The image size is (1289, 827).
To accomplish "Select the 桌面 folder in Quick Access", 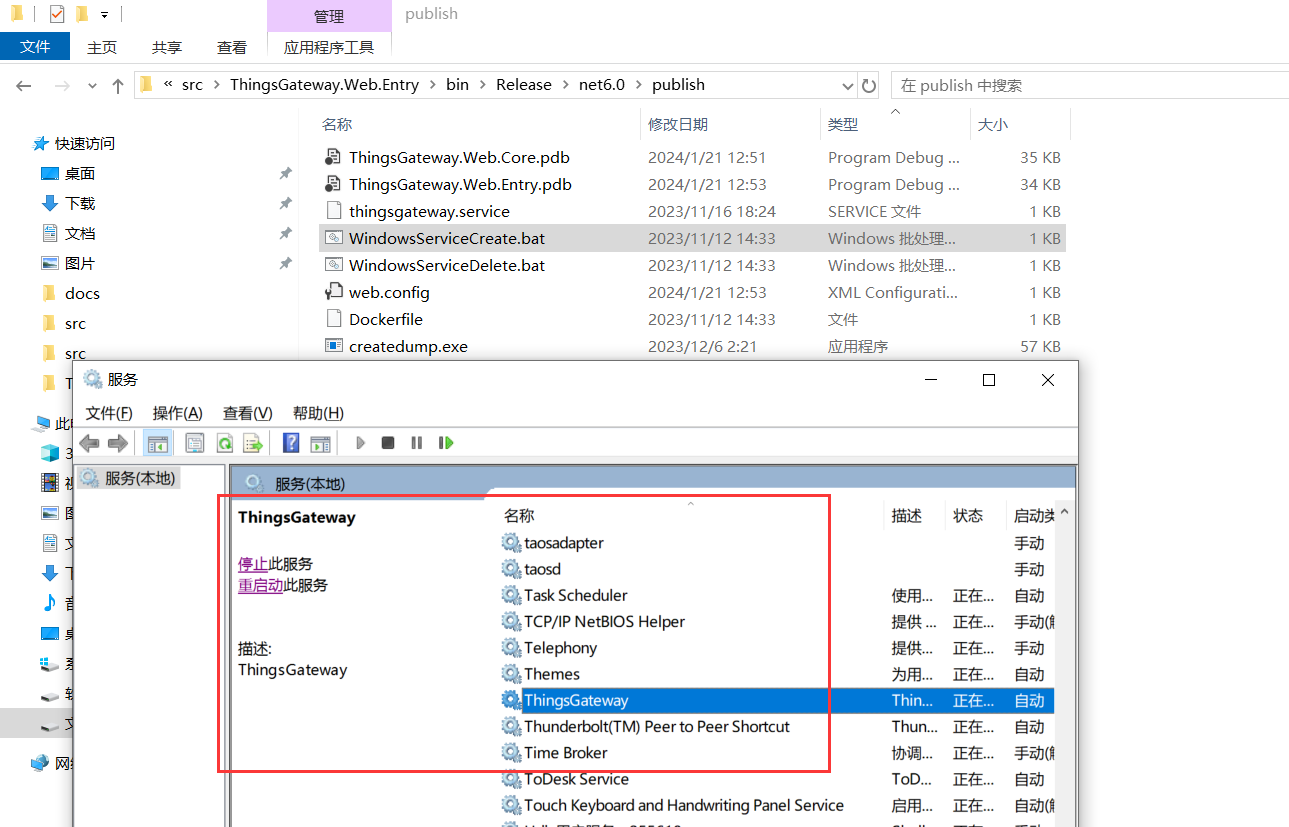I will pyautogui.click(x=80, y=174).
